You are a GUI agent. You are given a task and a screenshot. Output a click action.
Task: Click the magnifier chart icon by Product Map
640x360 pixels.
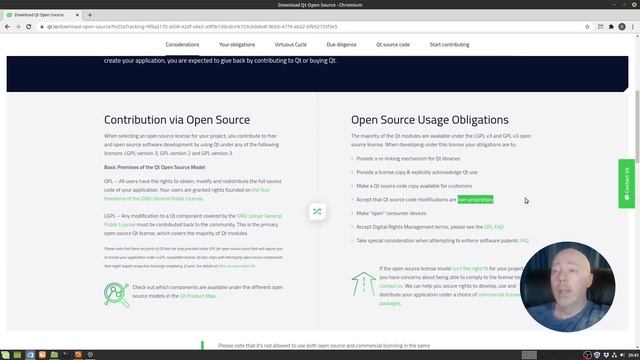tap(116, 294)
